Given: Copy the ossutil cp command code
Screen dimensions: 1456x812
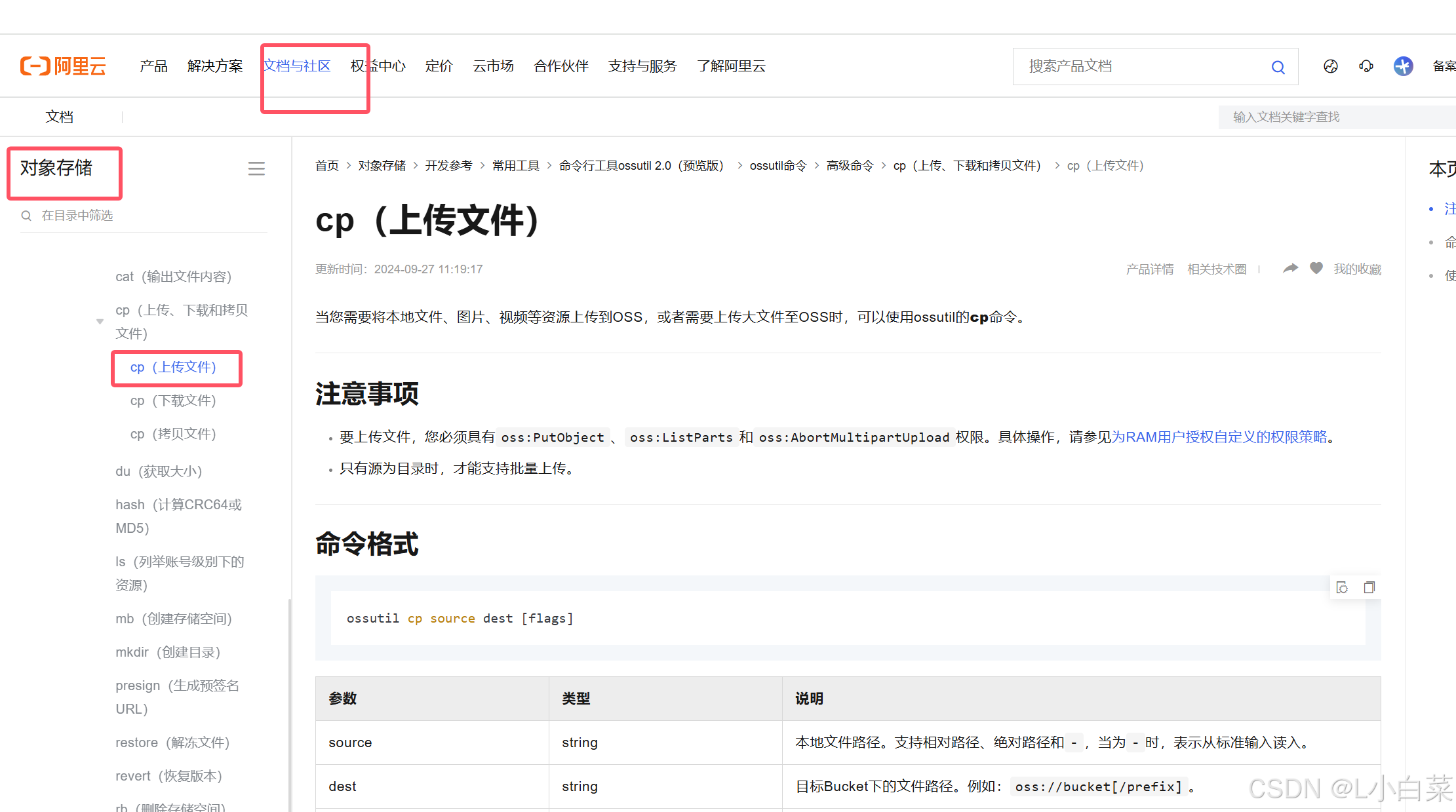Looking at the screenshot, I should (x=1369, y=587).
